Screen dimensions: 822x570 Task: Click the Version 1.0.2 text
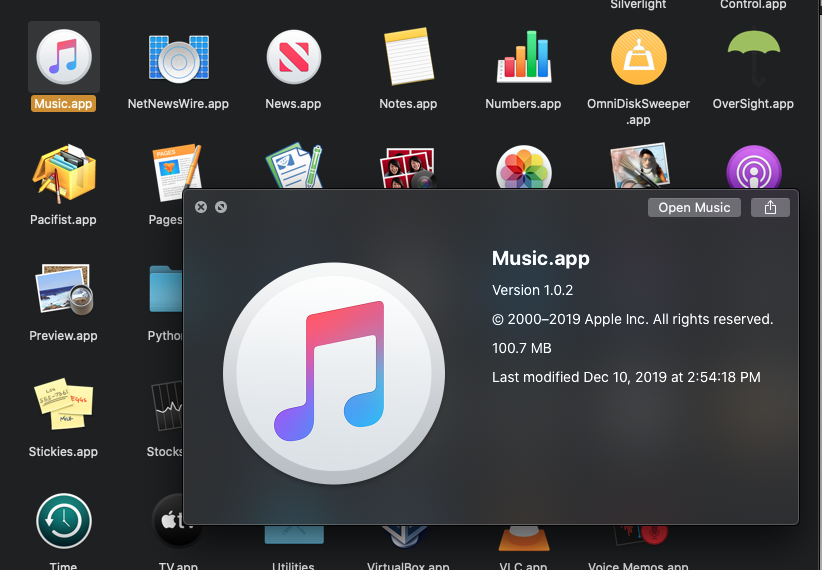[532, 290]
